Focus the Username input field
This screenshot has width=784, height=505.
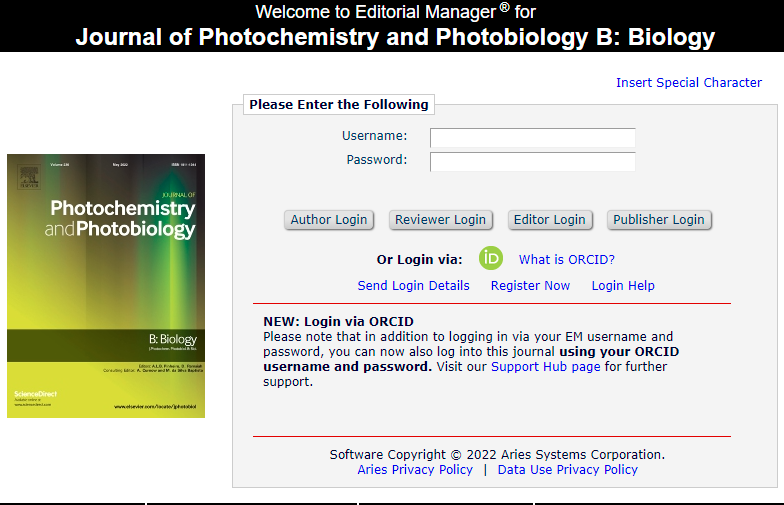(532, 137)
